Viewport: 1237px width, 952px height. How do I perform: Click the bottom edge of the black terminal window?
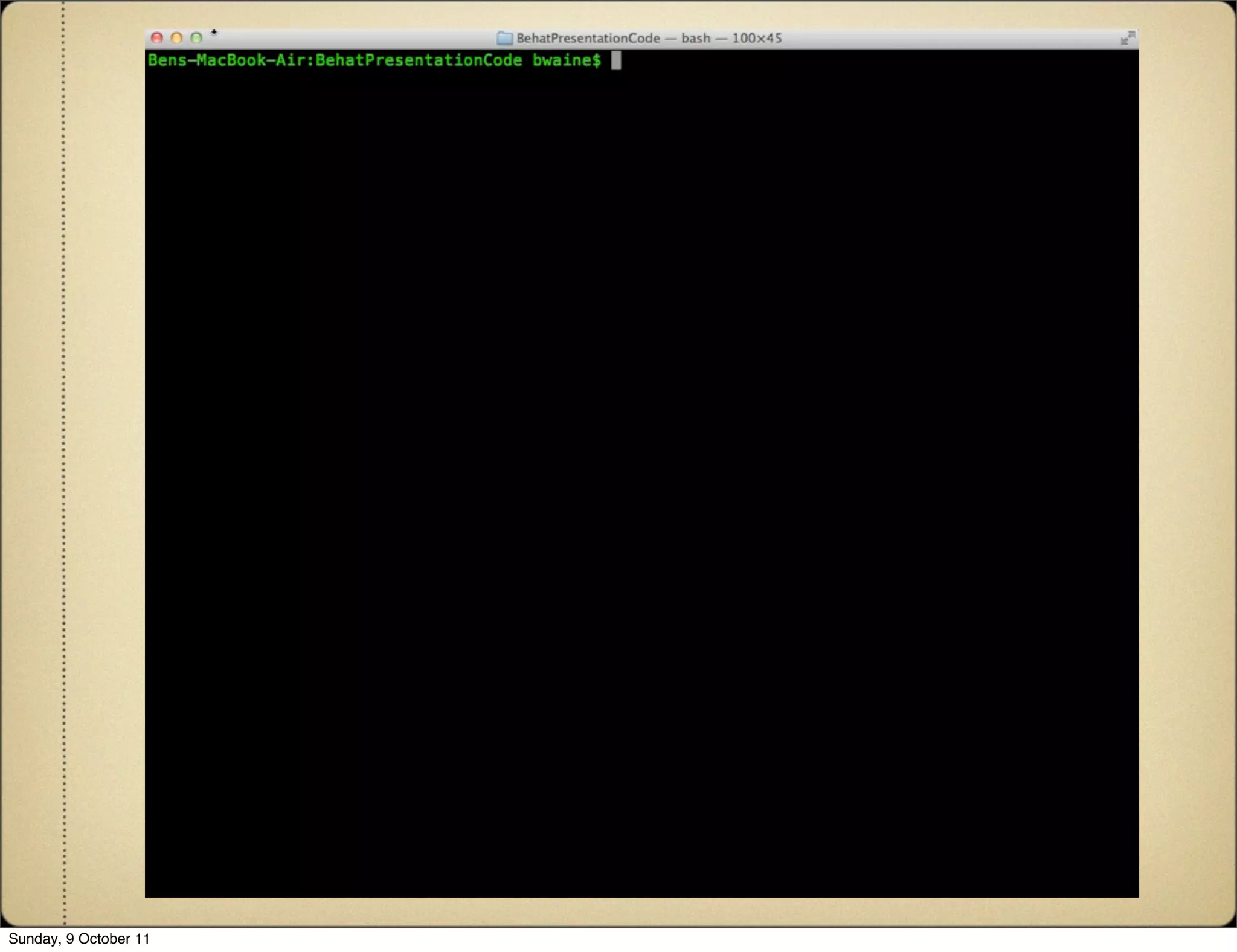click(640, 896)
